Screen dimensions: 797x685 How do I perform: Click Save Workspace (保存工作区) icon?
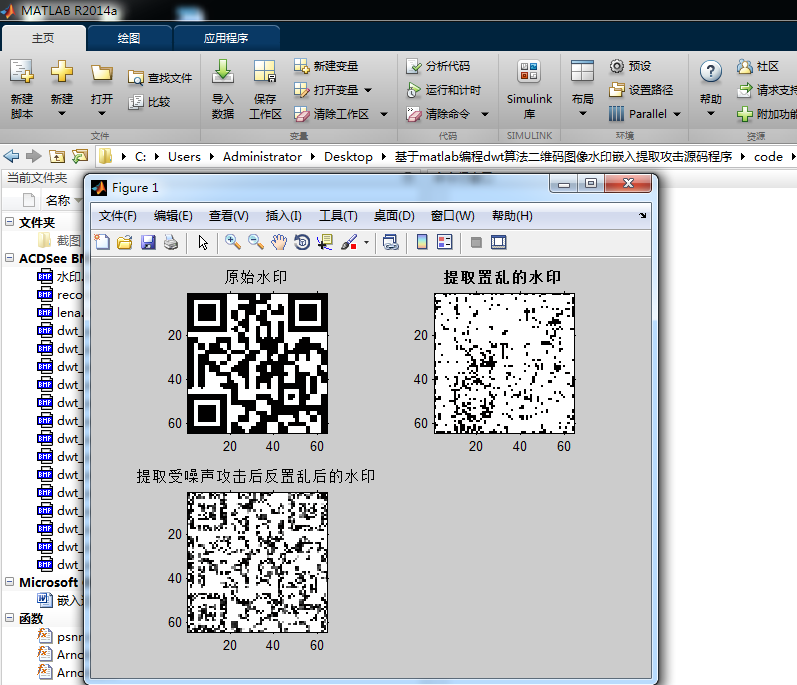(x=265, y=72)
